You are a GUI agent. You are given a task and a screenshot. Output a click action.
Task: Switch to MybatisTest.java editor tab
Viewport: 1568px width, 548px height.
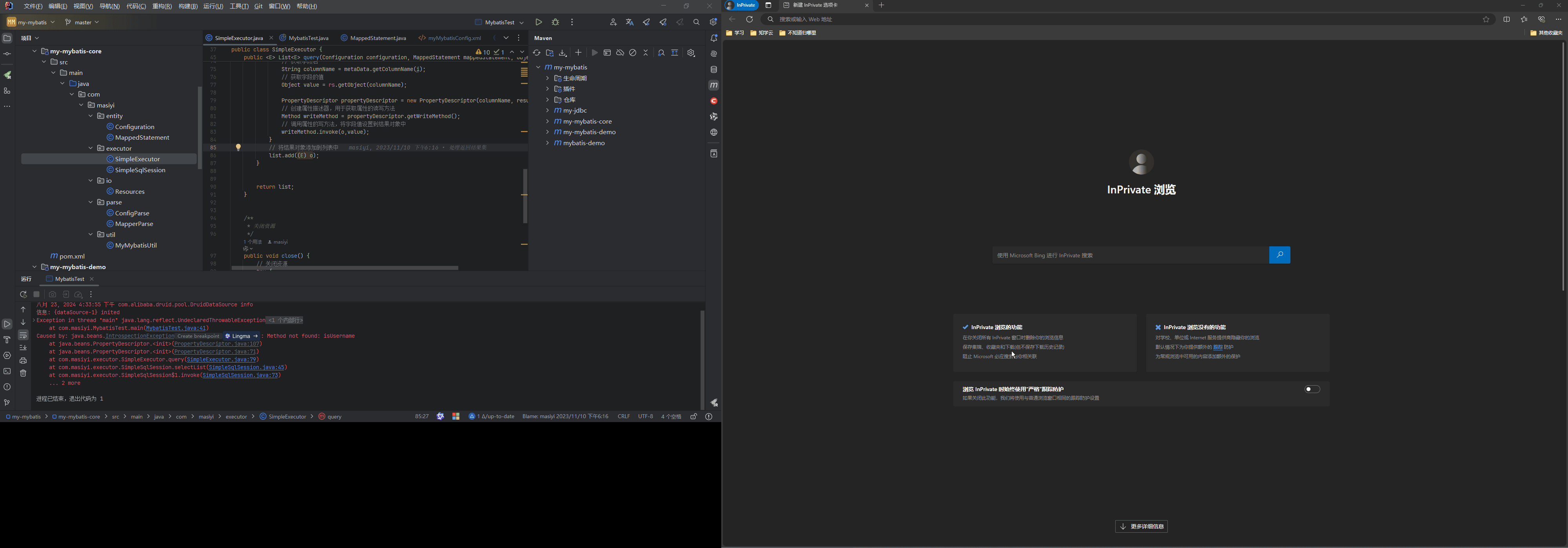click(x=308, y=38)
